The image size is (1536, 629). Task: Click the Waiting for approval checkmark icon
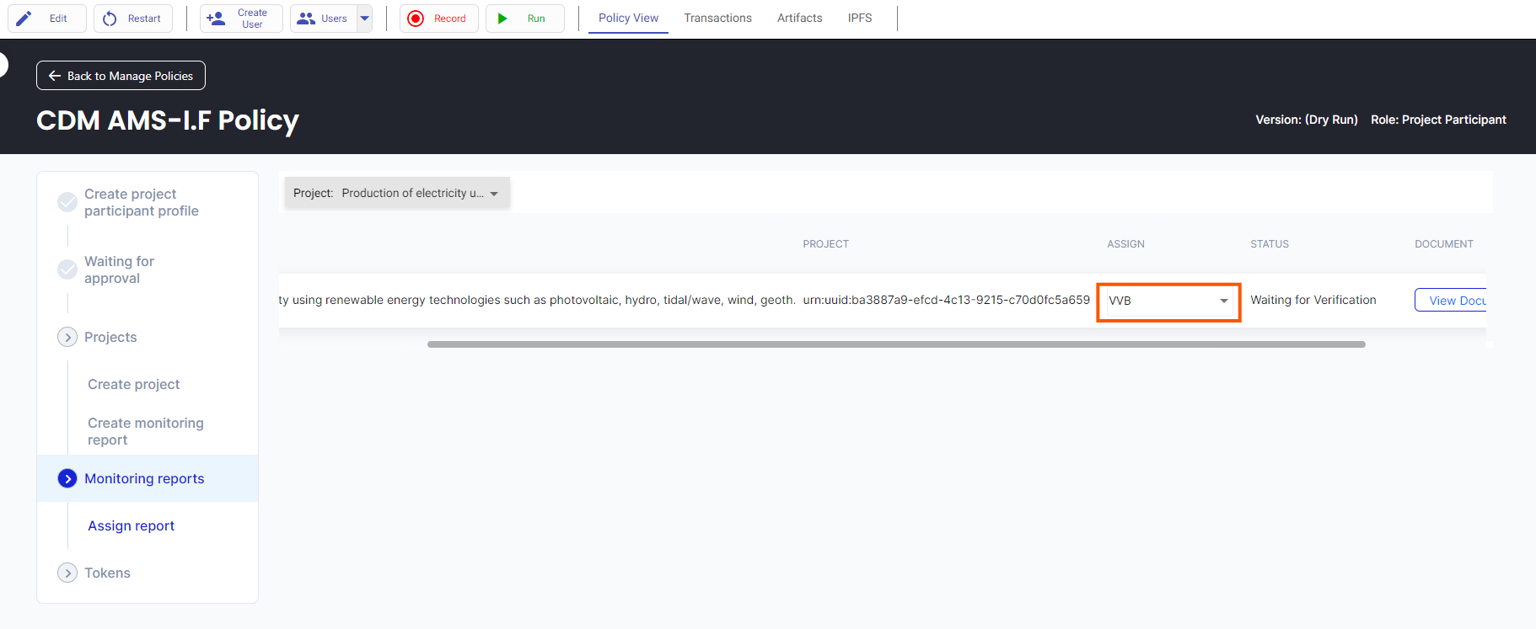67,270
